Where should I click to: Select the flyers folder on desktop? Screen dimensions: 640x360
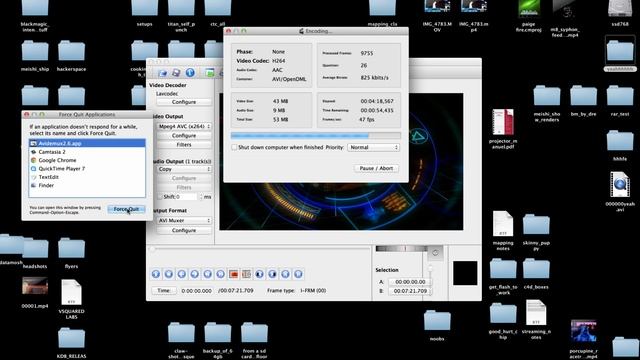pyautogui.click(x=71, y=248)
